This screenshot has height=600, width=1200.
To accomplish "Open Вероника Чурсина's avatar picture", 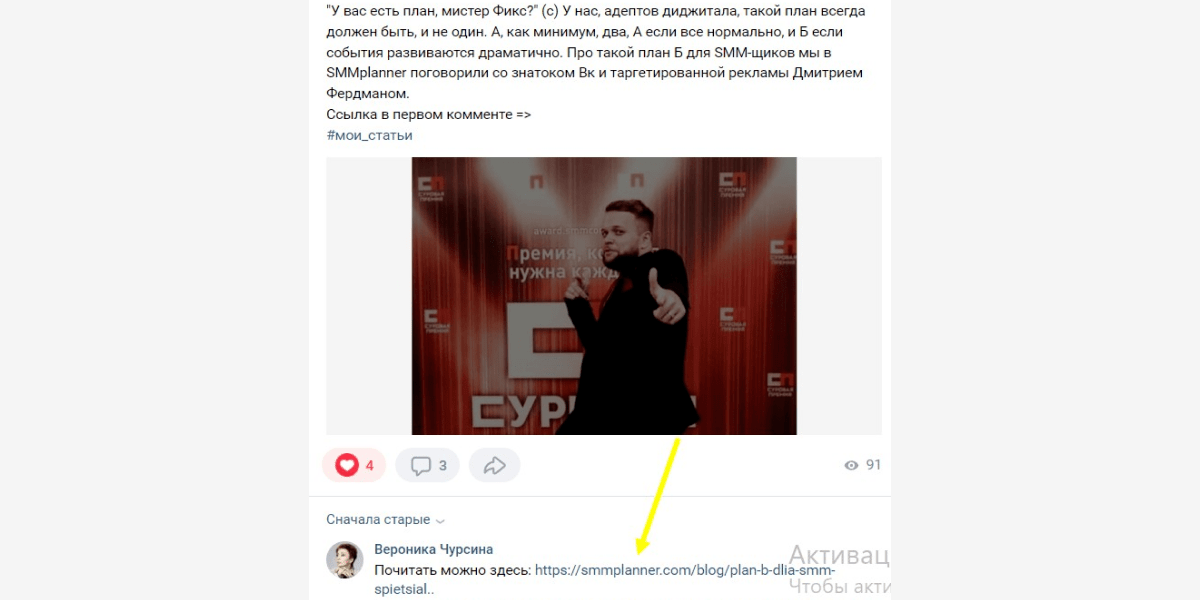I will point(345,560).
